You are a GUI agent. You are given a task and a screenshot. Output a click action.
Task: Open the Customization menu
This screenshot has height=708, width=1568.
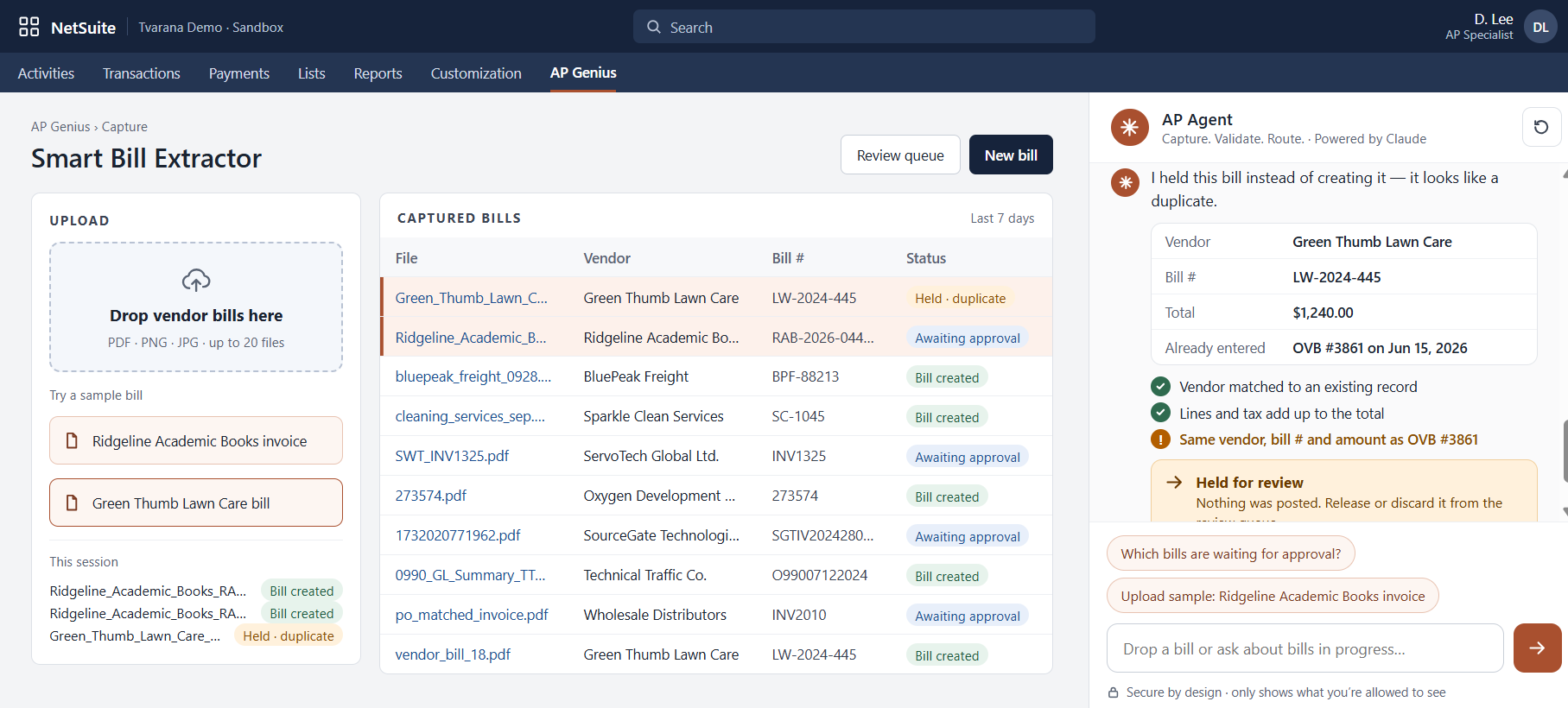(476, 73)
